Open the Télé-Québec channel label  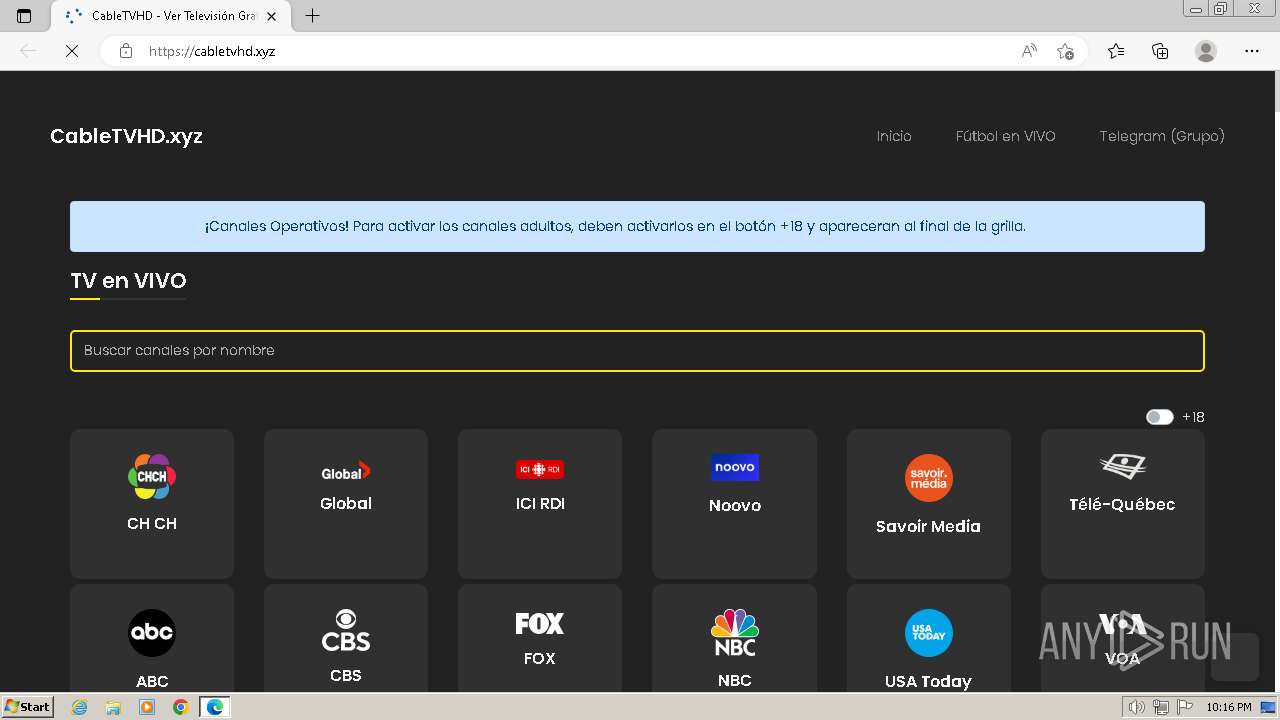pyautogui.click(x=1122, y=504)
